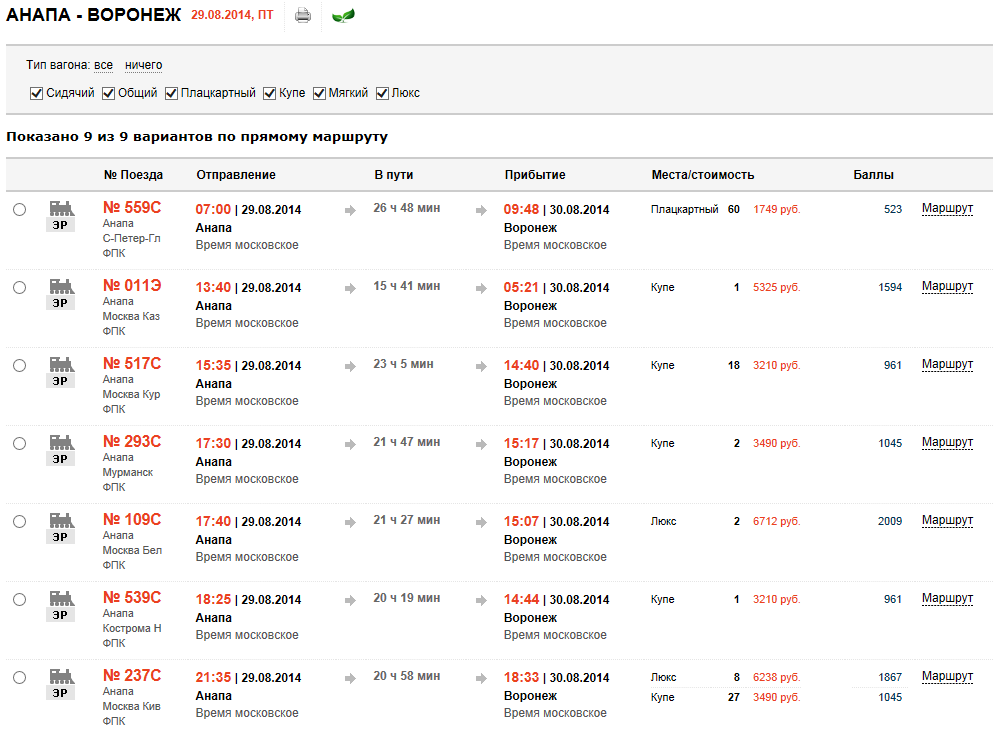Click 'ничего' to deselect wagon types
The image size is (993, 735).
(144, 65)
